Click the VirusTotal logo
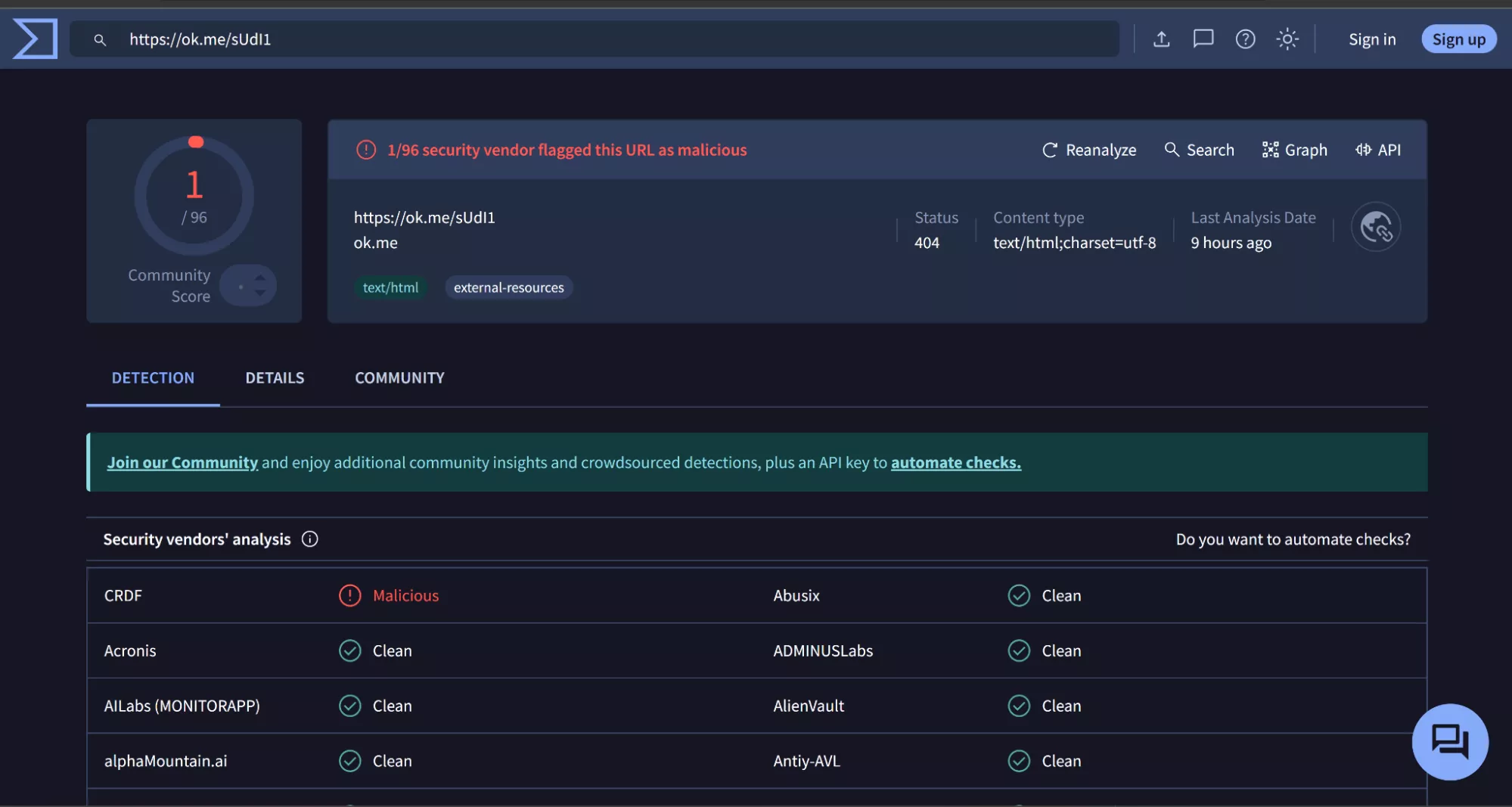 point(35,39)
